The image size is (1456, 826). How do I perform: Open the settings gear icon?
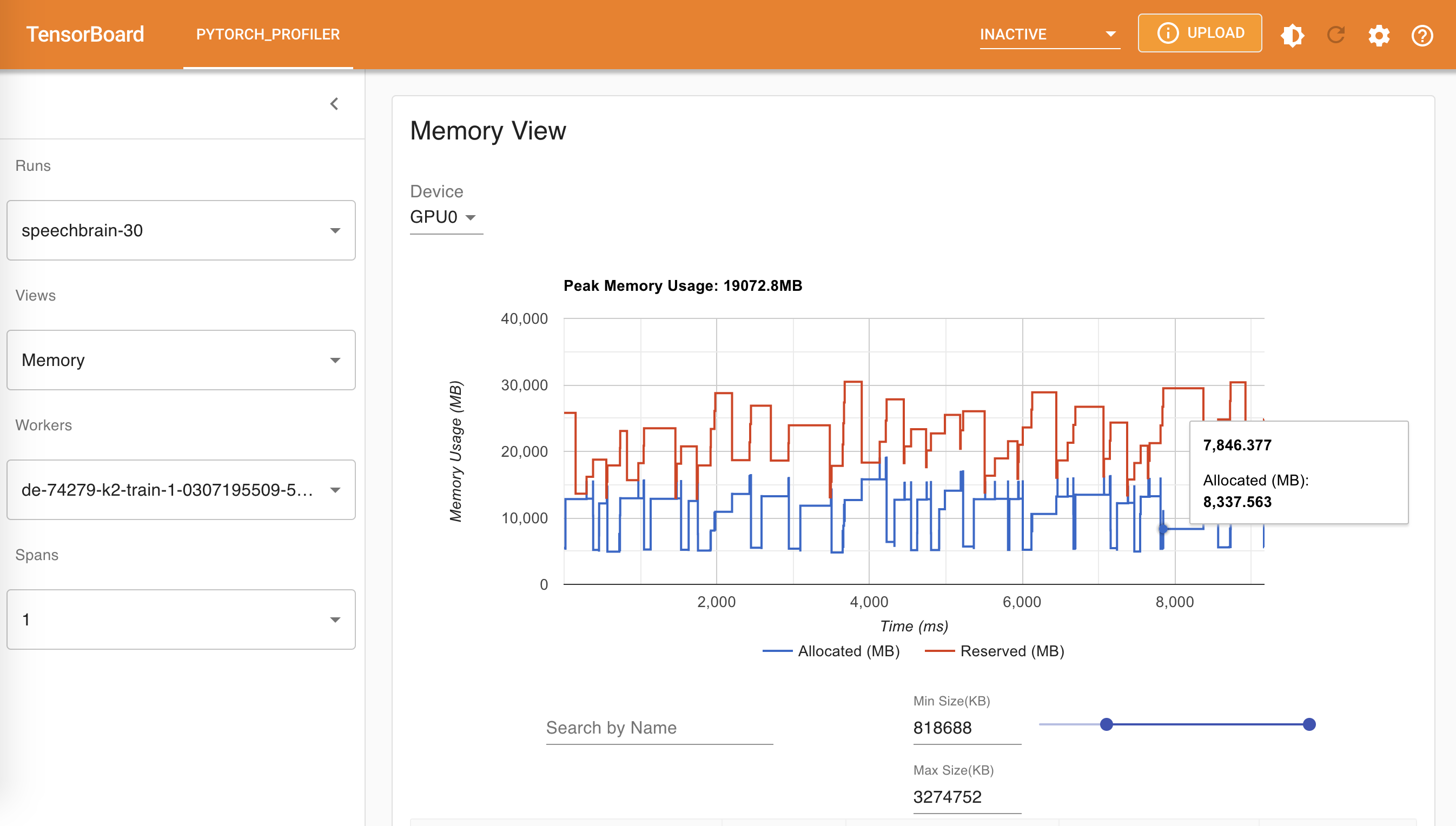[1379, 35]
